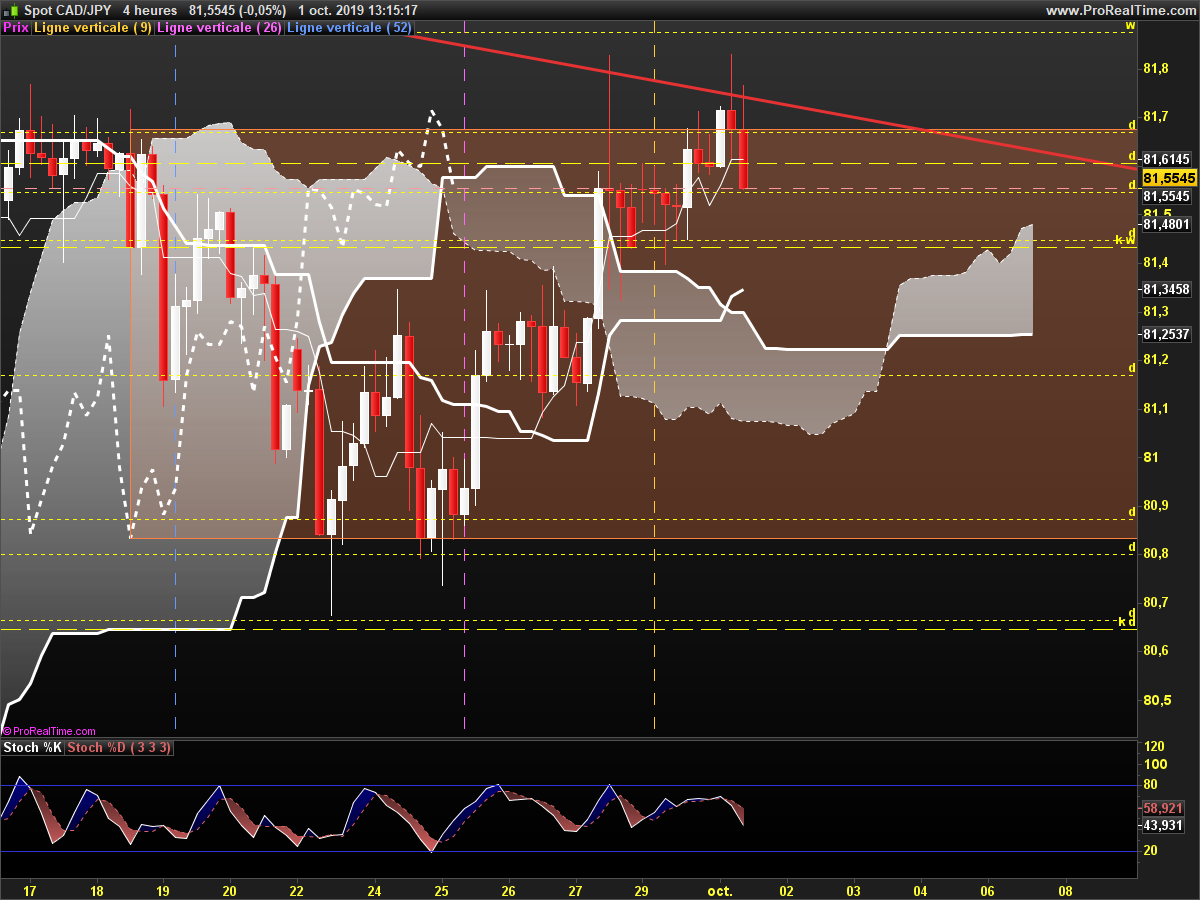Click the 08 date label on time axis
Viewport: 1200px width, 900px height.
click(1065, 890)
